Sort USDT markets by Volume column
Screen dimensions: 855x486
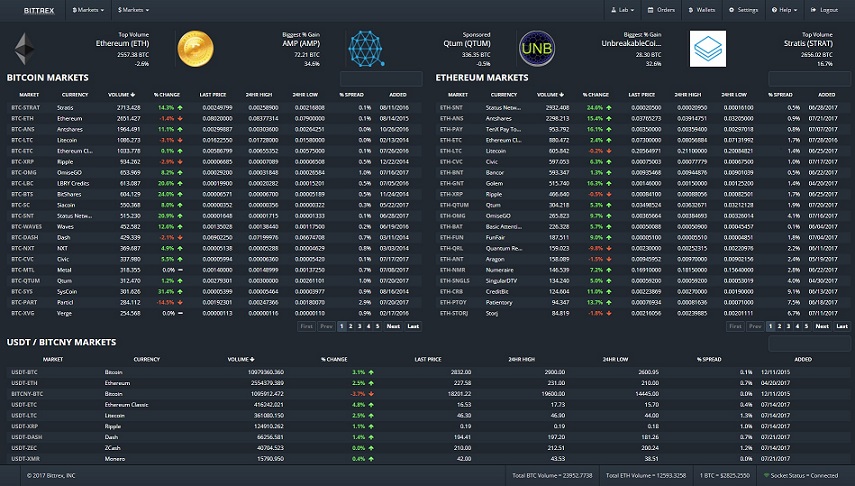pos(241,359)
